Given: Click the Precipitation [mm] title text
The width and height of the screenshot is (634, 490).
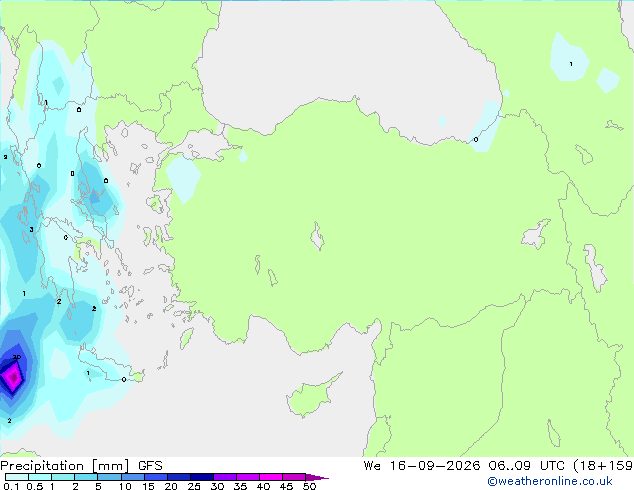Looking at the screenshot, I should click(x=65, y=466).
